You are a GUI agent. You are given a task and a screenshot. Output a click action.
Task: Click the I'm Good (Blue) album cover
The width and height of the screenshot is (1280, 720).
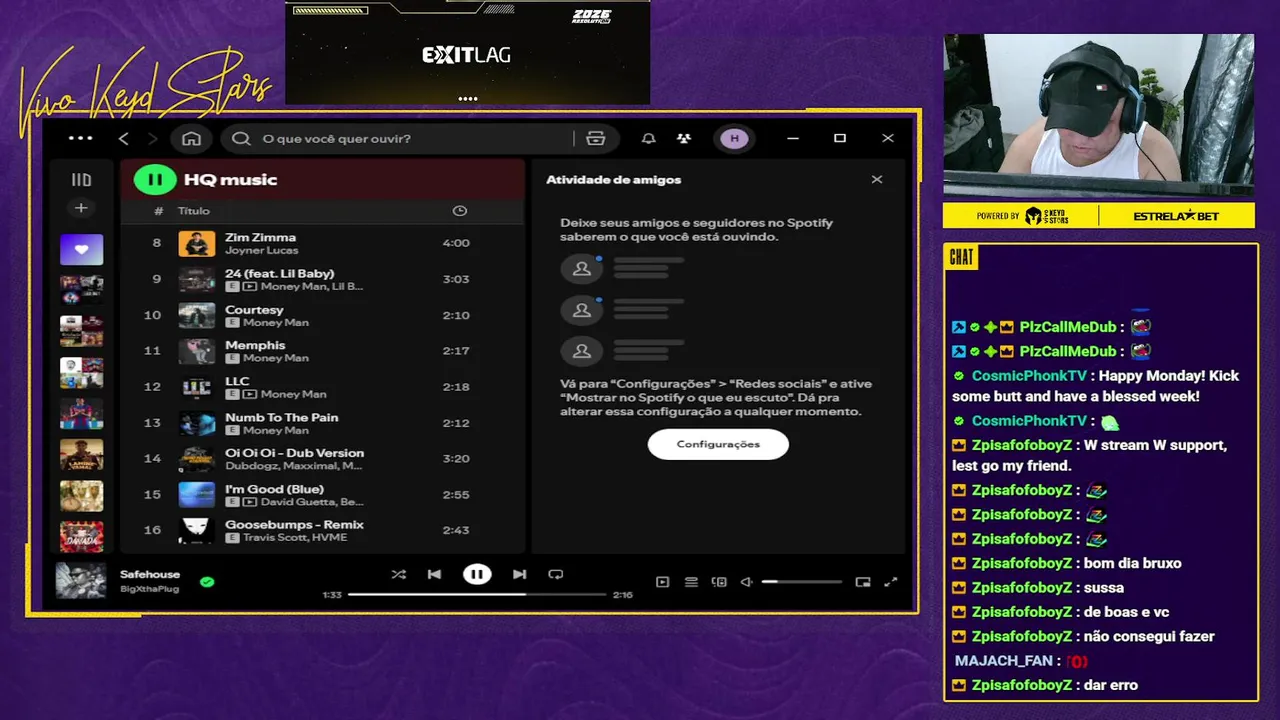pyautogui.click(x=197, y=495)
